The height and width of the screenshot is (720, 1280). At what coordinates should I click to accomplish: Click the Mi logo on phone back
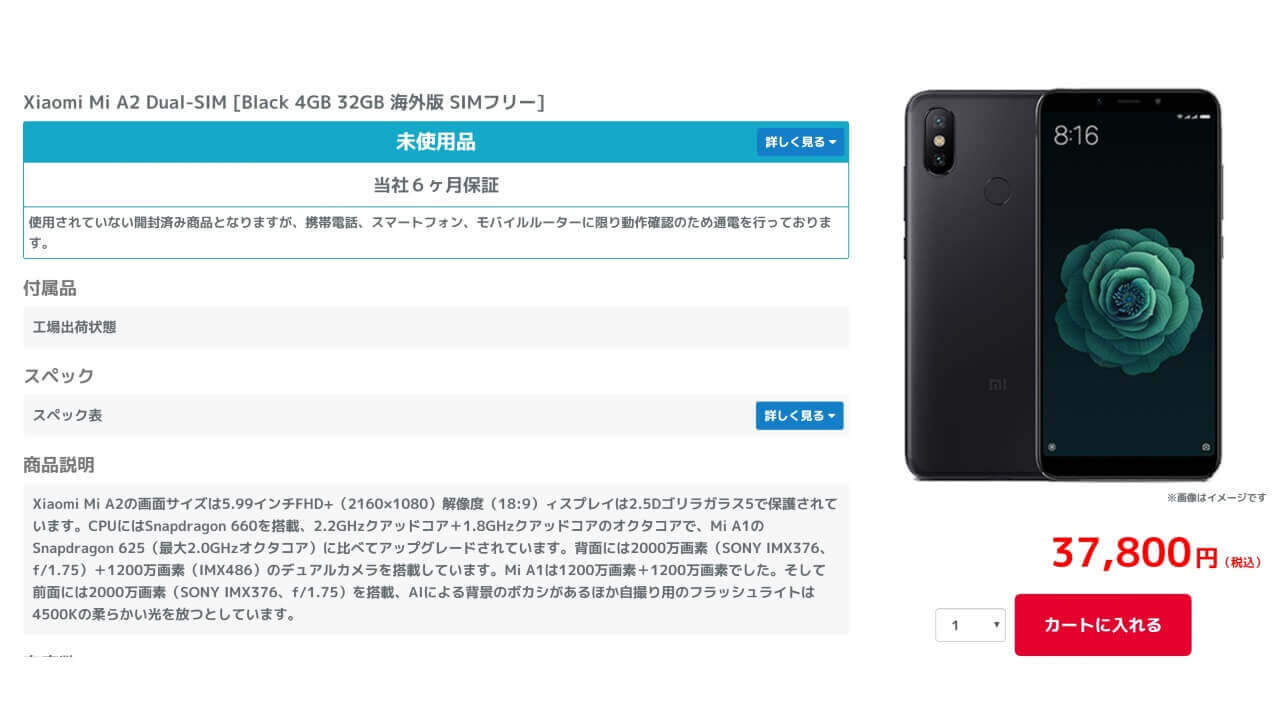point(997,383)
